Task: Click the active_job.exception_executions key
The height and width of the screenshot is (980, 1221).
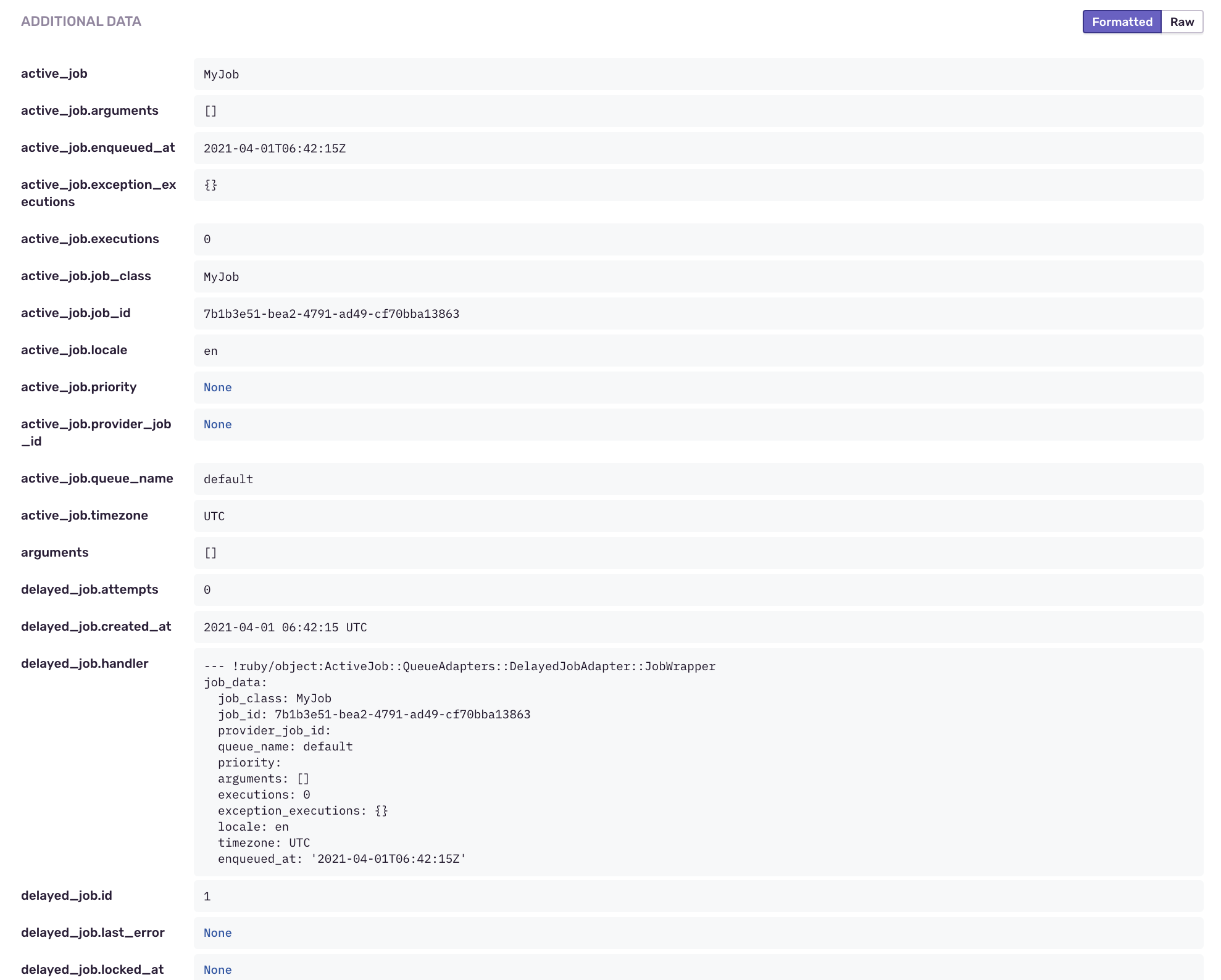Action: (x=99, y=193)
